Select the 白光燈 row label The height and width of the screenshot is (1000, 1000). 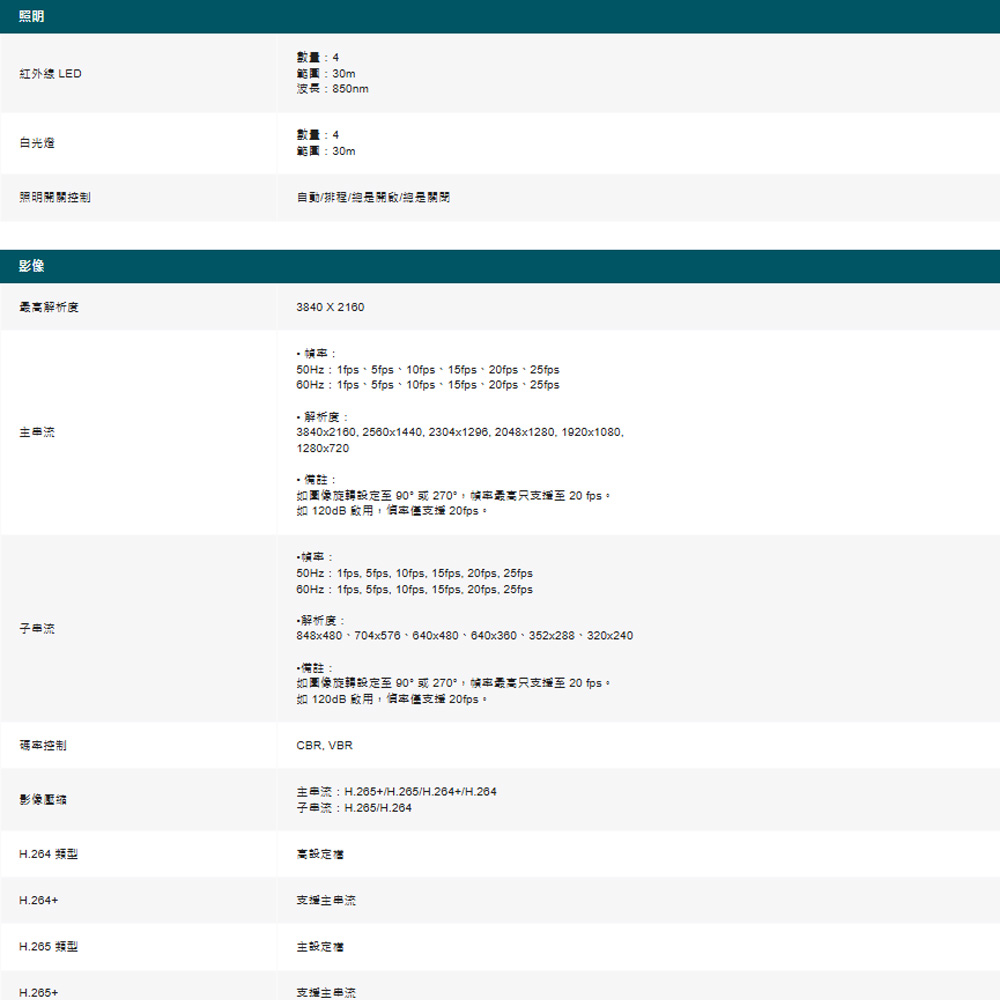37,143
